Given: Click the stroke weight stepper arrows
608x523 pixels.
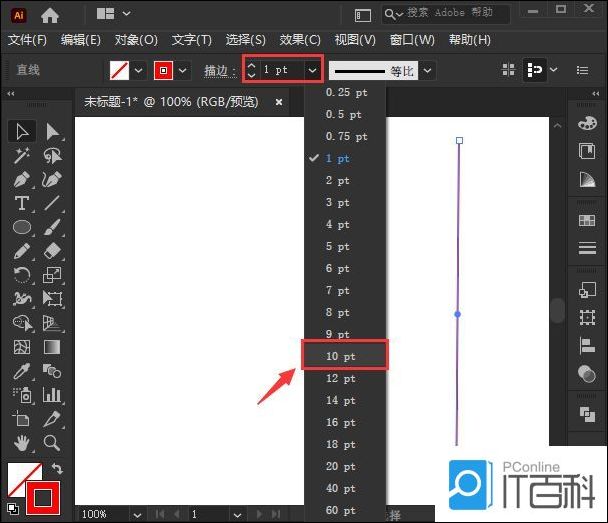Looking at the screenshot, I should pos(251,70).
